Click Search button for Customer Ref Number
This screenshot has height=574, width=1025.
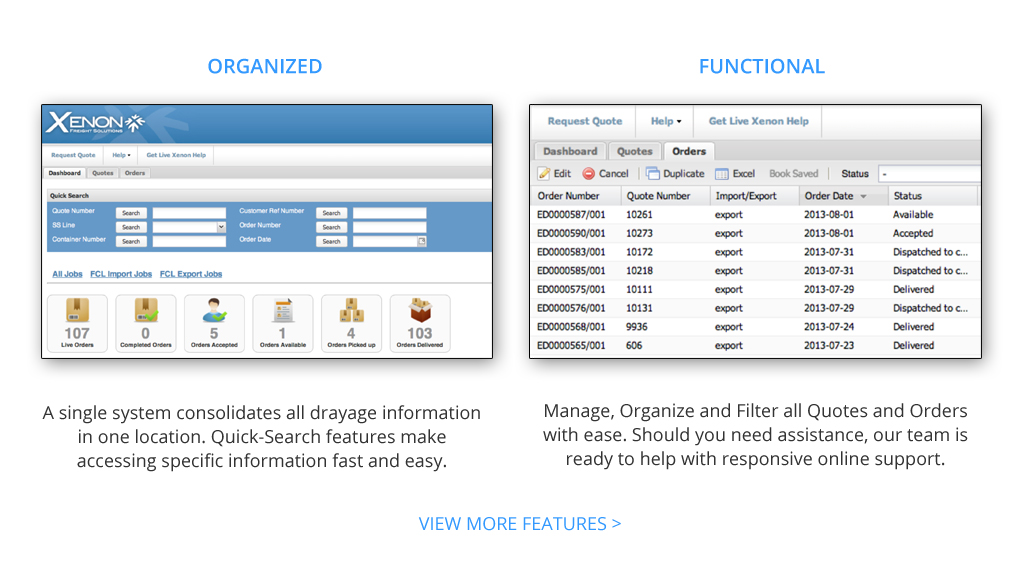click(x=331, y=213)
